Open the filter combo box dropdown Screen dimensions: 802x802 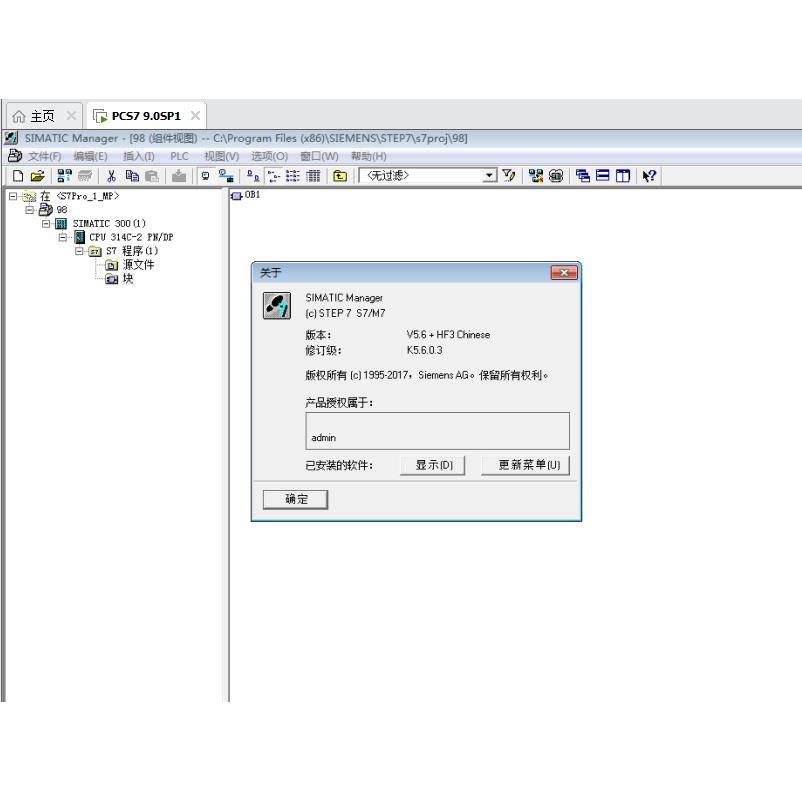point(490,176)
